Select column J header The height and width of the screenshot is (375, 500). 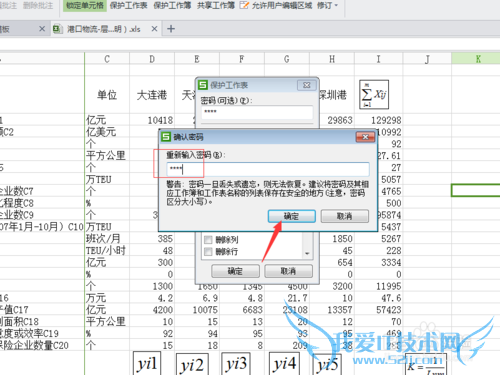427,59
